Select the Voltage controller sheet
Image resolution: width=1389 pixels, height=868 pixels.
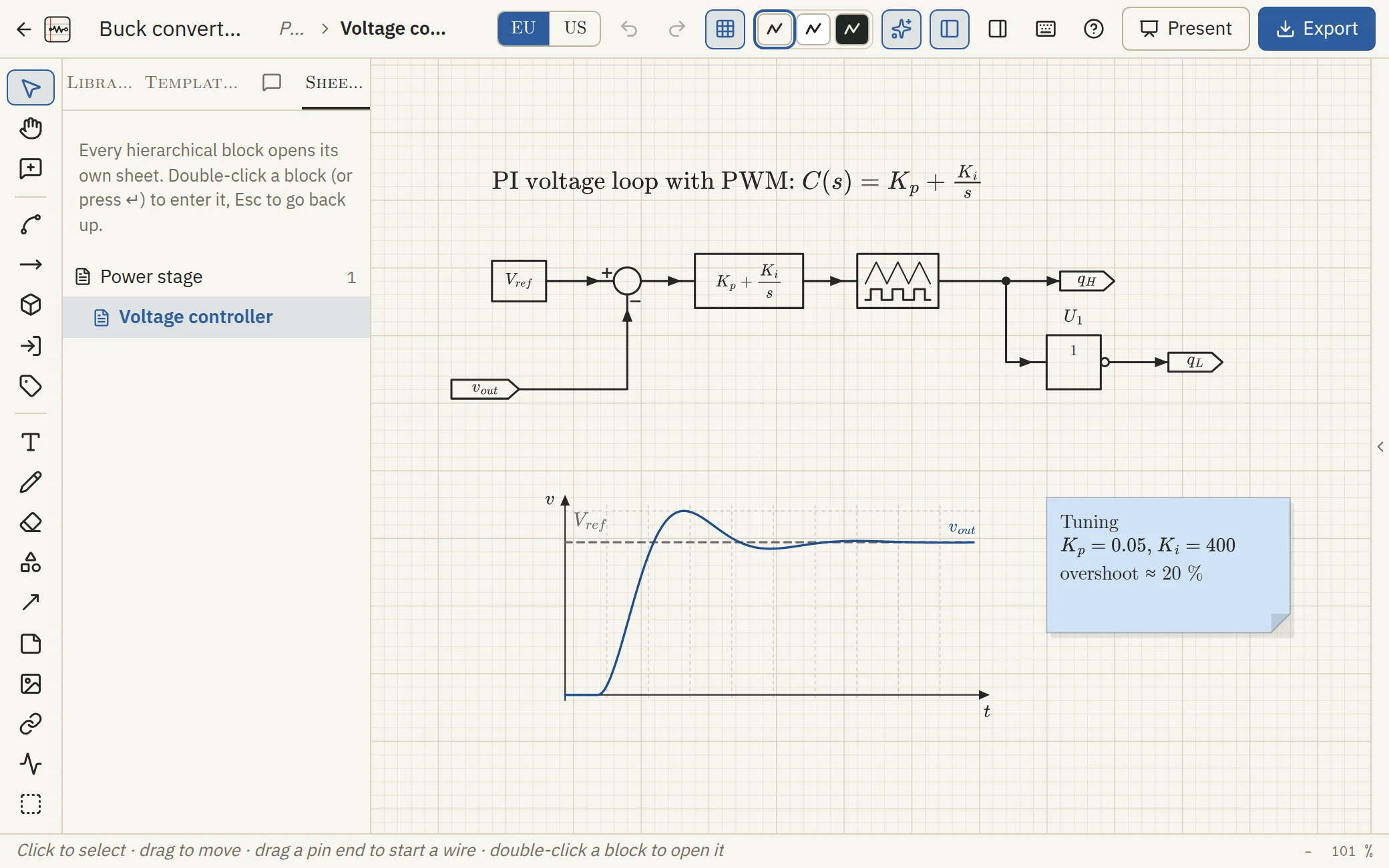click(x=216, y=317)
